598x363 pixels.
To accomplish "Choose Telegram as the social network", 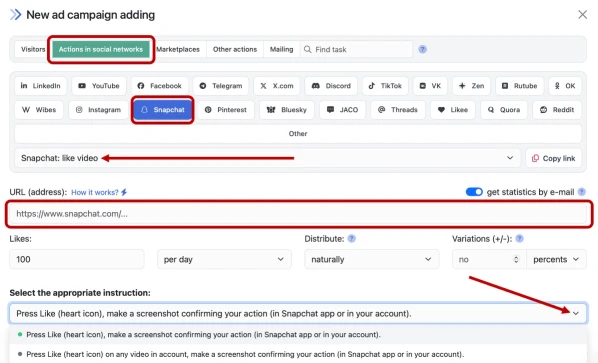I will coord(221,86).
